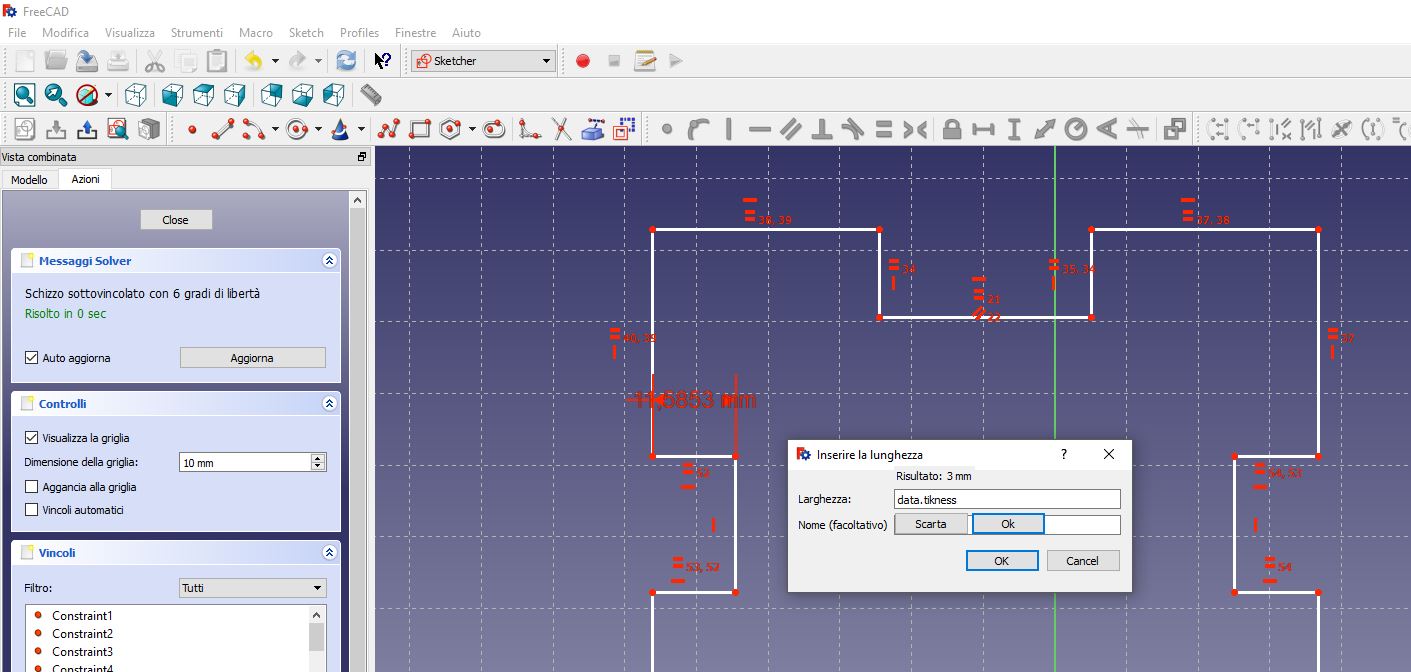The image size is (1411, 672).
Task: Click the Close button in task panel
Action: click(175, 220)
